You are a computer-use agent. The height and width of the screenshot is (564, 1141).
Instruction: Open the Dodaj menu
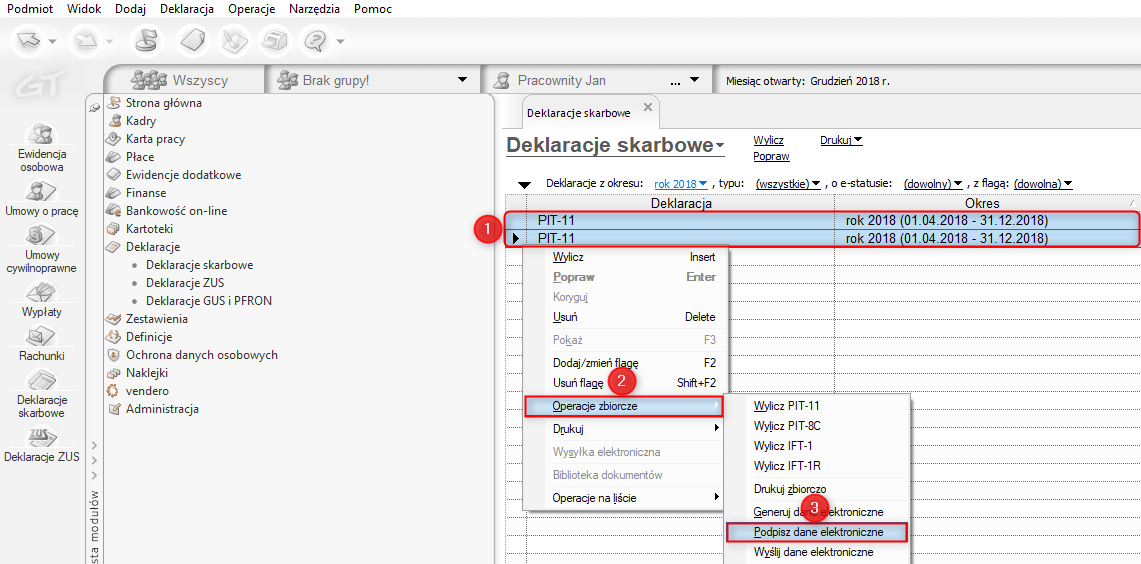[130, 9]
